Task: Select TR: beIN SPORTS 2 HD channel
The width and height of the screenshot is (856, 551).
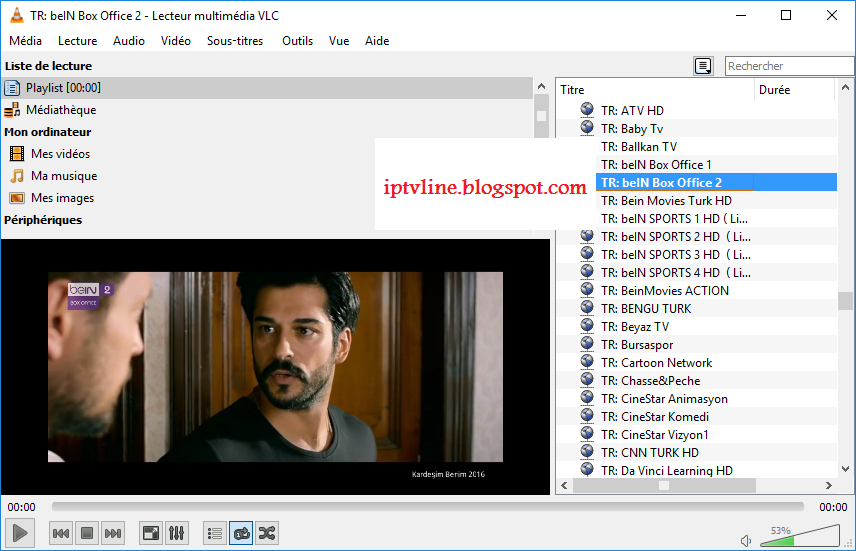Action: 676,237
